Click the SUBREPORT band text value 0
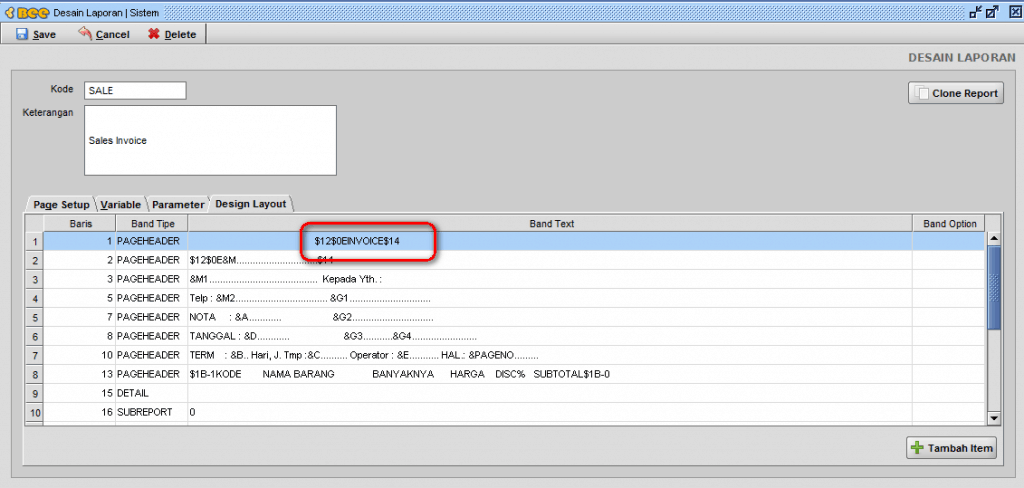 550,413
